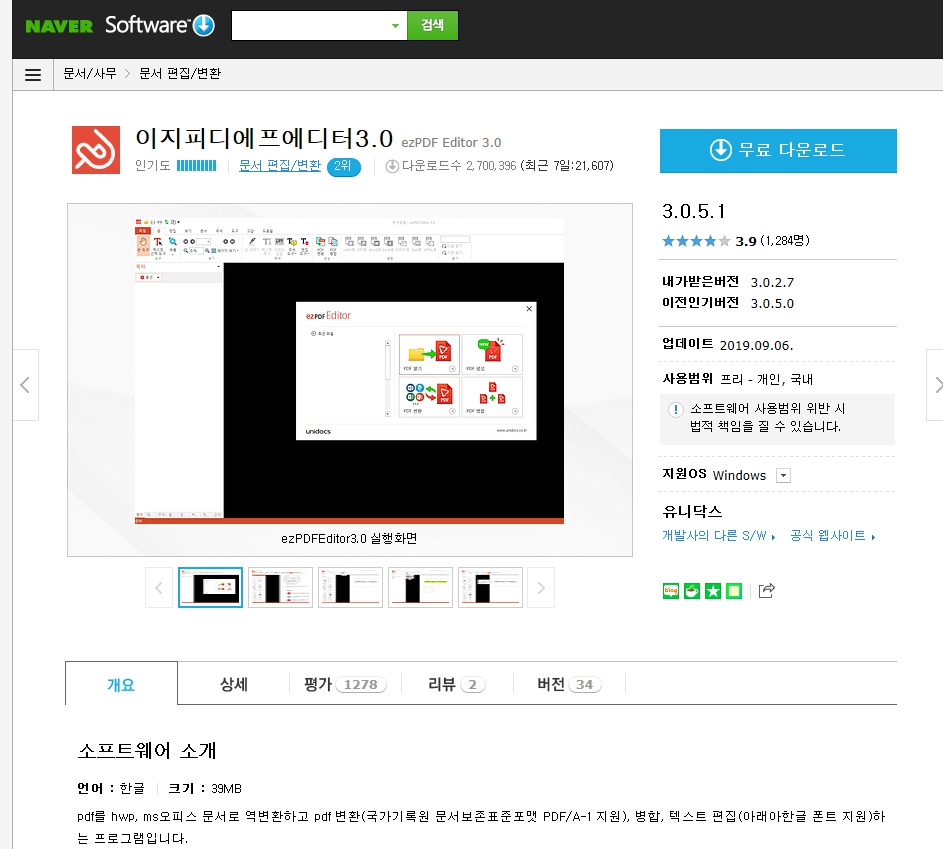Click the developer name 유니닥스
Image resolution: width=943 pixels, height=849 pixels.
coord(692,512)
